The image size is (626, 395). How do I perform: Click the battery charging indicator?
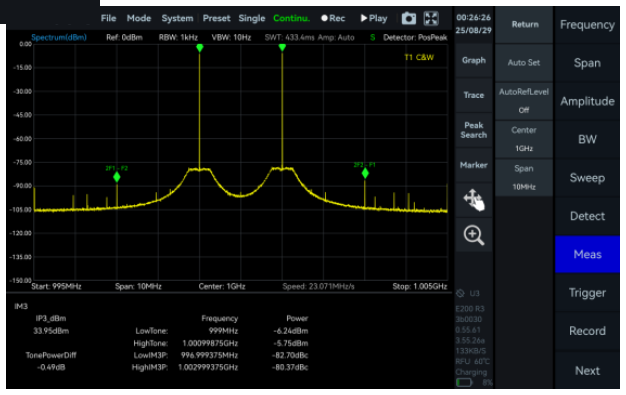click(464, 383)
